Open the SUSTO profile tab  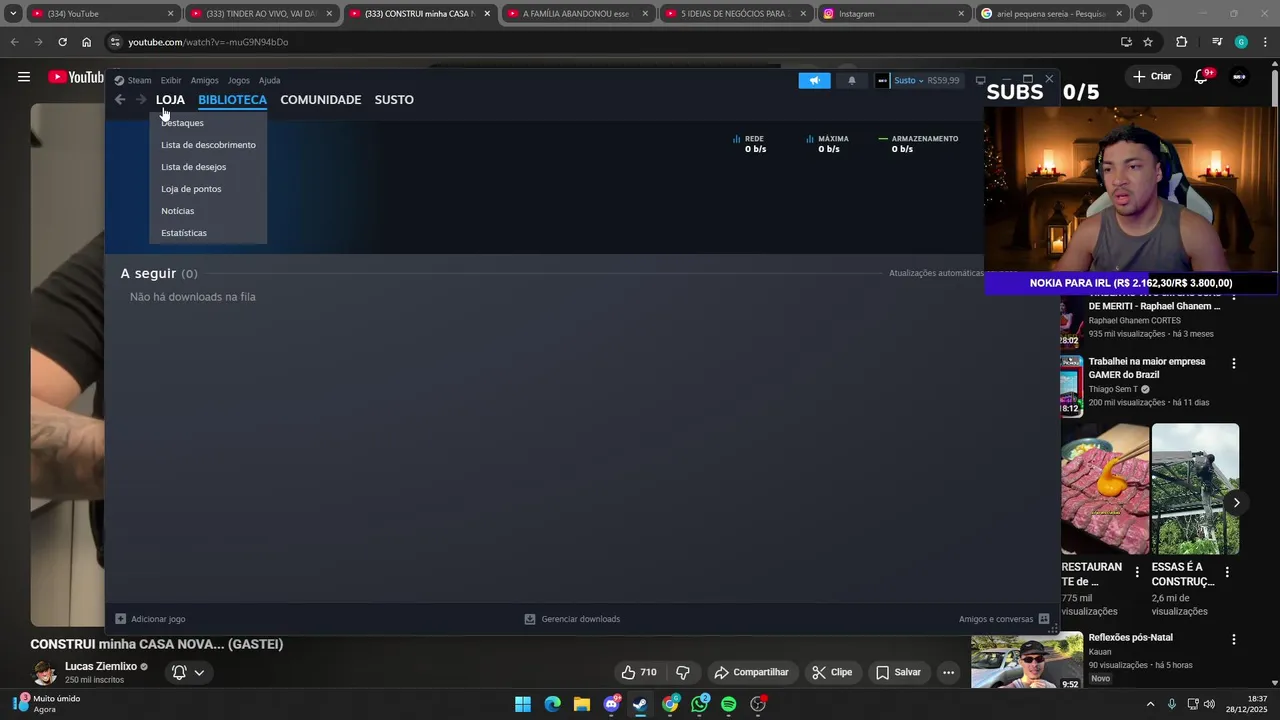click(394, 100)
